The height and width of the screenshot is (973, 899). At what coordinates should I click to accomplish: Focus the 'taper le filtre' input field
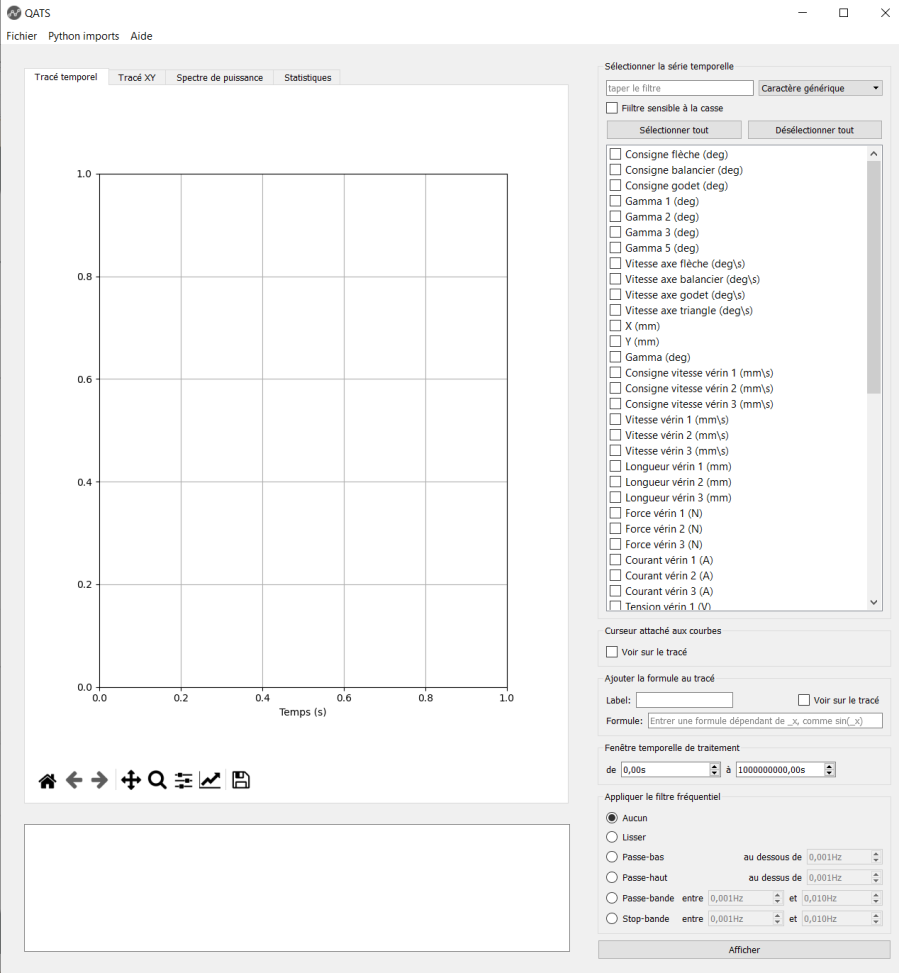[x=679, y=88]
